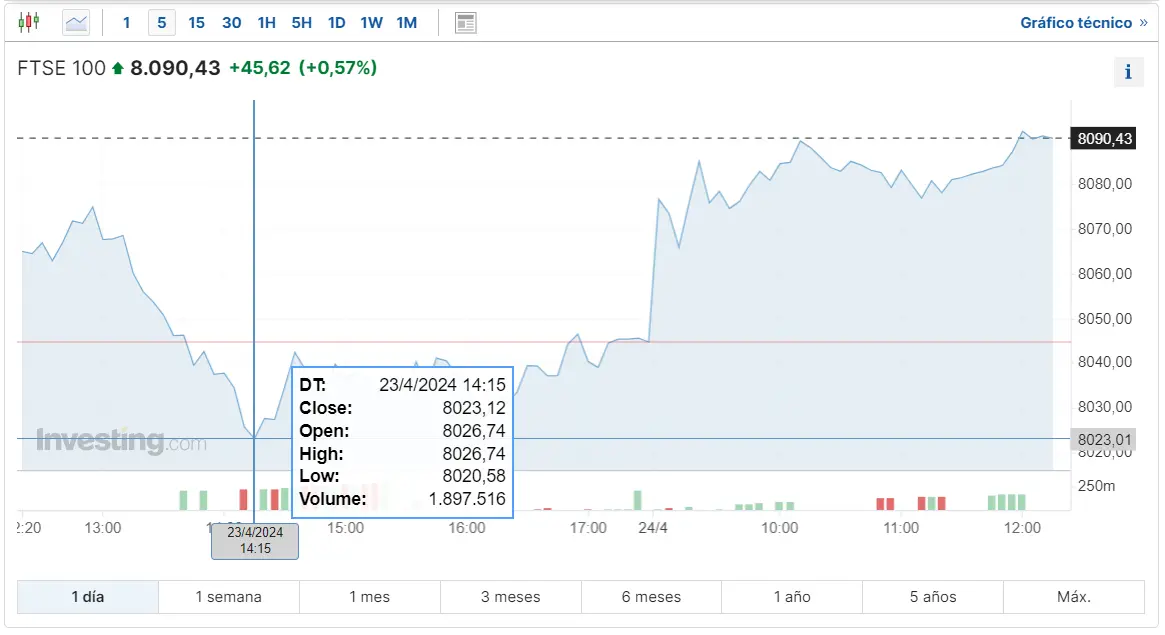The image size is (1165, 635).
Task: Open the 1 semana range tab
Action: coord(228,597)
